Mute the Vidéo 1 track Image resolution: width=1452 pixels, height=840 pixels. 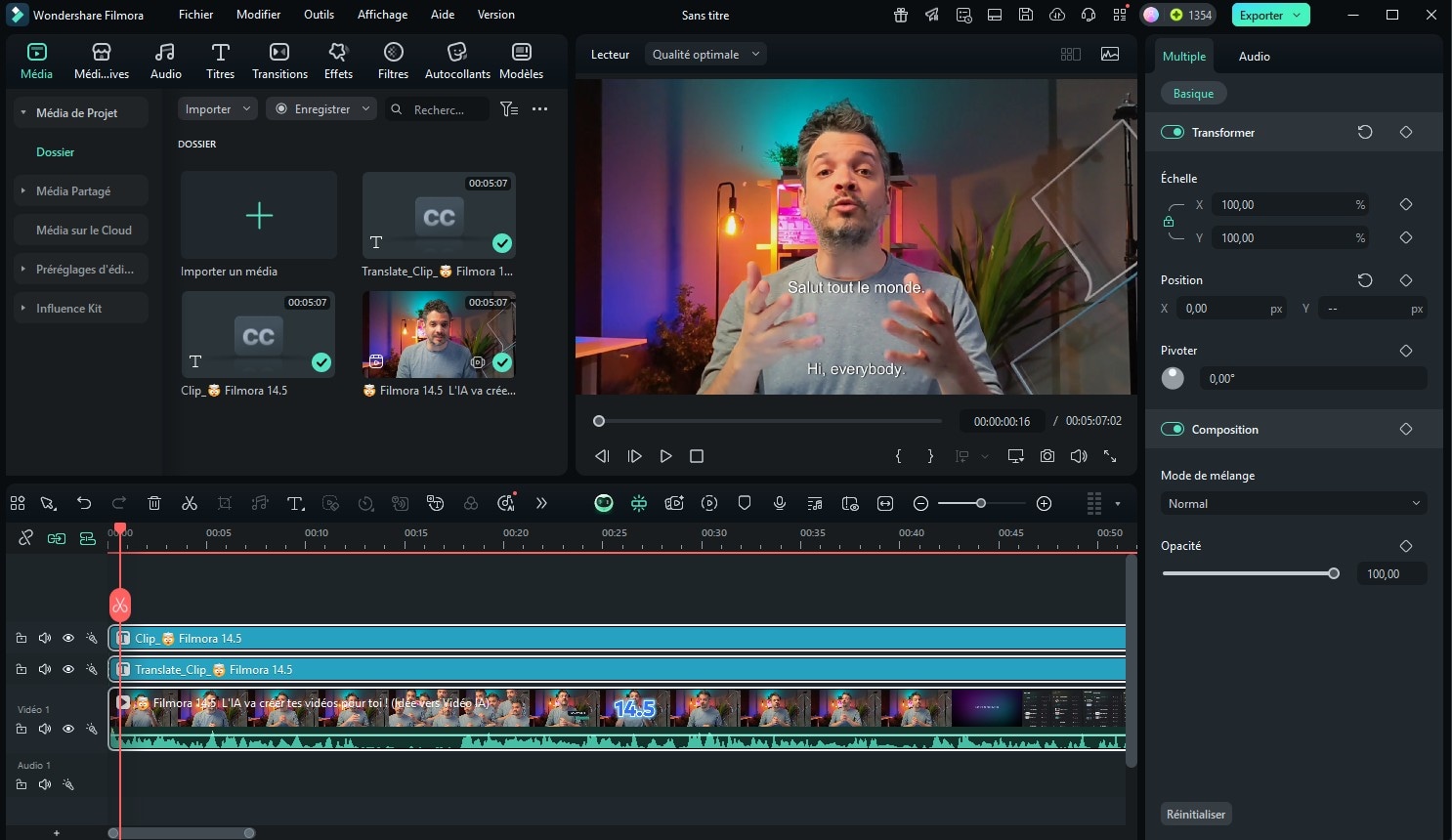pyautogui.click(x=45, y=729)
